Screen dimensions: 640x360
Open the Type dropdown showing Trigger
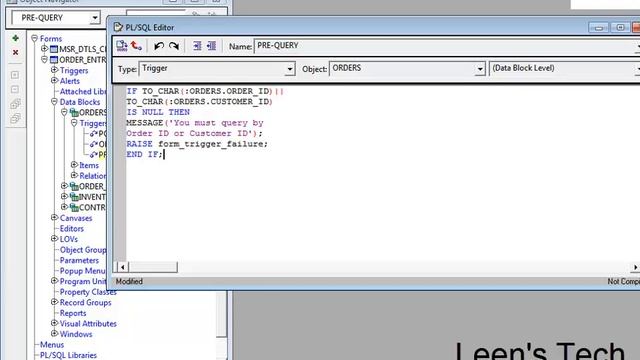(x=289, y=69)
